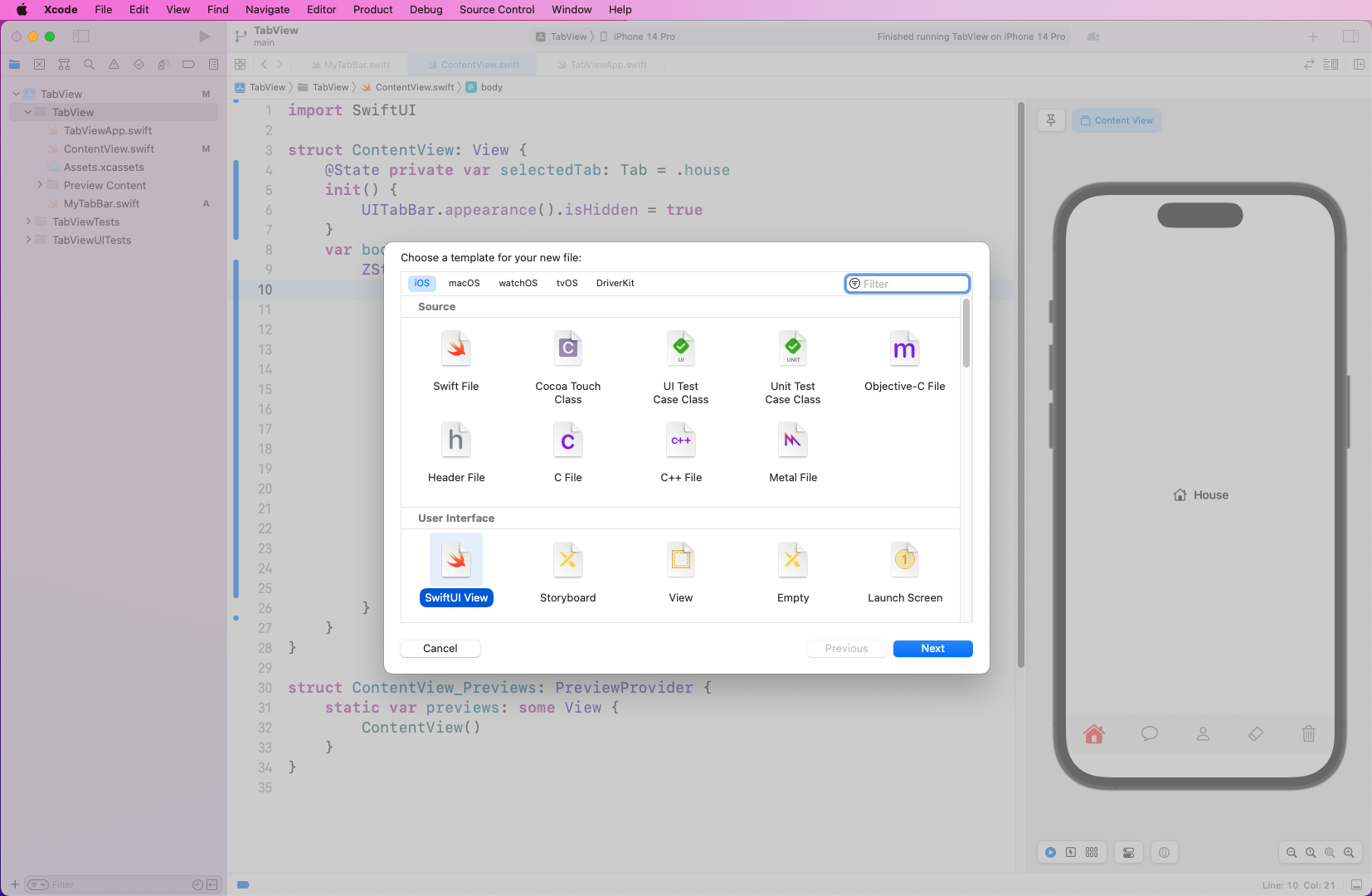Switch to the tvOS platform tab

(567, 283)
